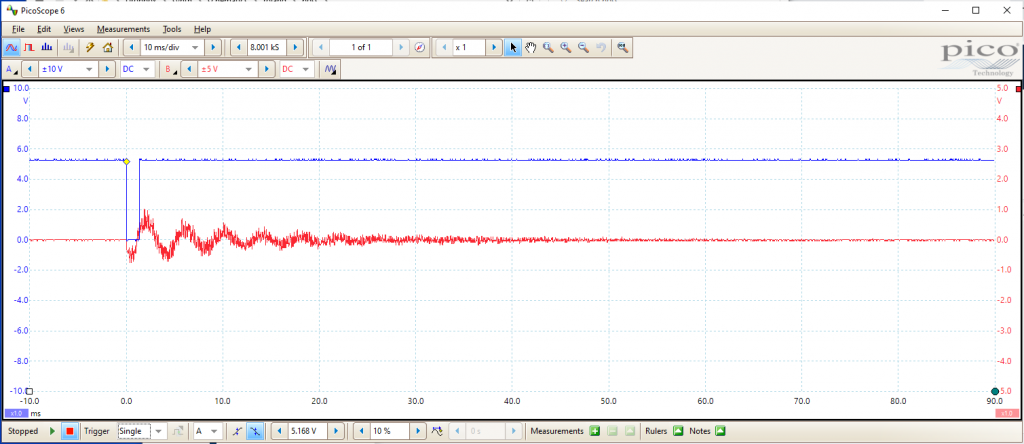Increase Channel B voltage range
1024x444 pixels.
pyautogui.click(x=266, y=69)
